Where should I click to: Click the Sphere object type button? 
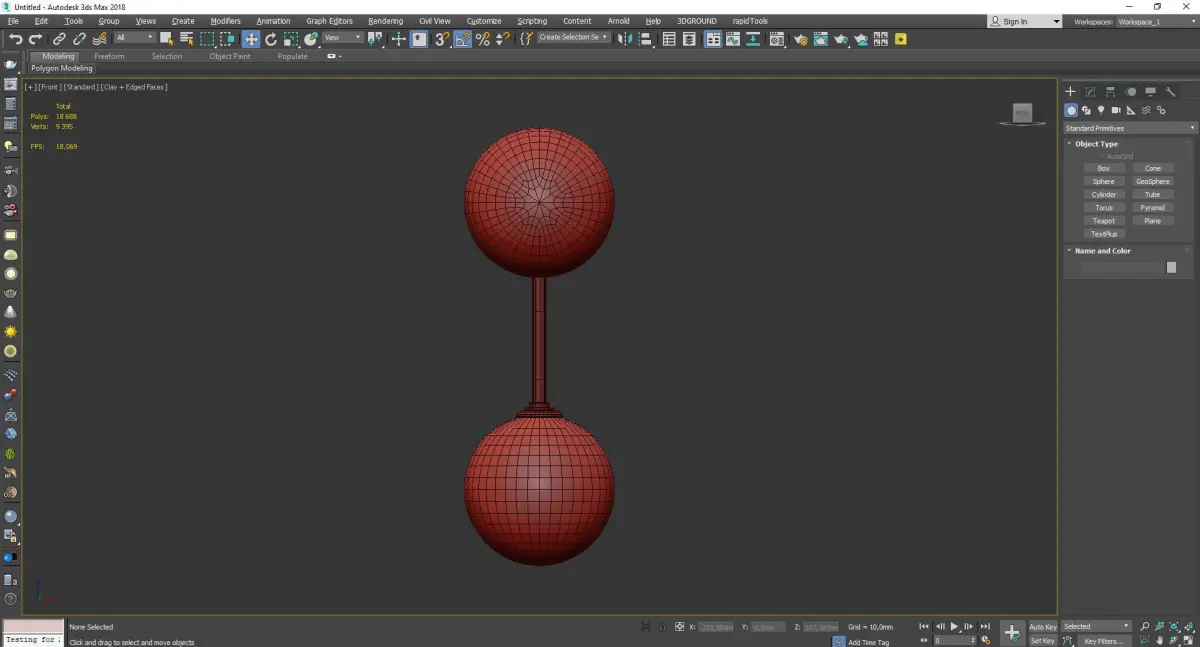pyautogui.click(x=1104, y=182)
